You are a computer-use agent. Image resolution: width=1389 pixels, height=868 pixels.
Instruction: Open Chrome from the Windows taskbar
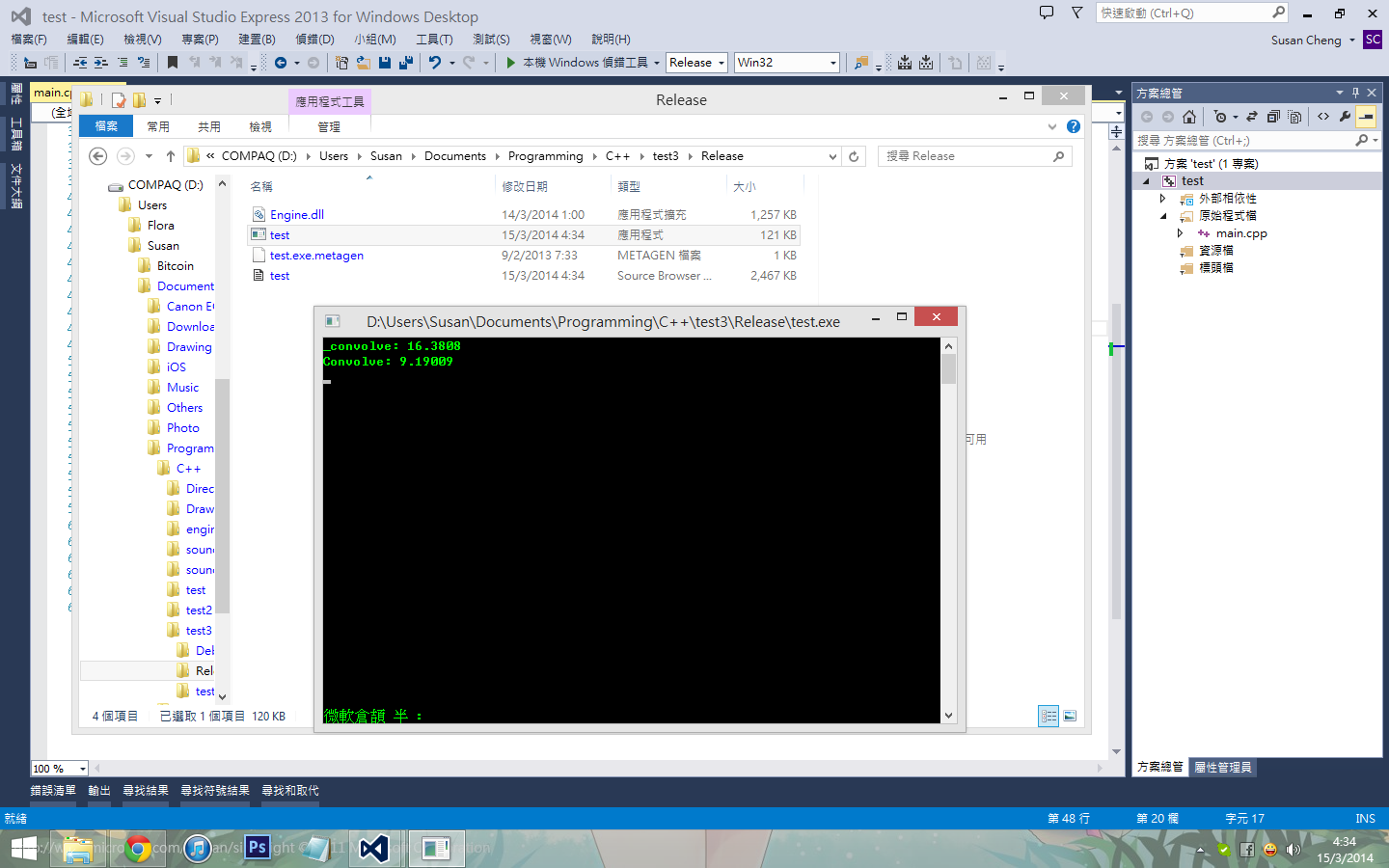click(138, 849)
